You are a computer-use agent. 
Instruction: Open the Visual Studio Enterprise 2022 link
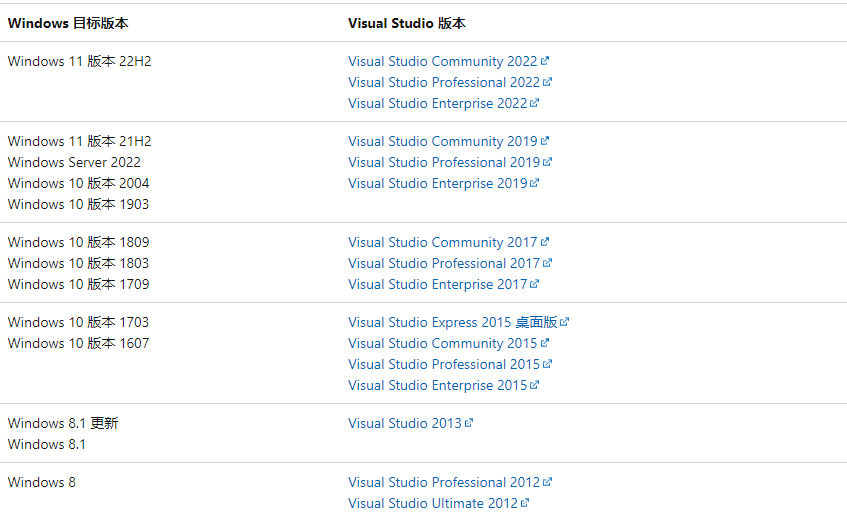pos(438,103)
